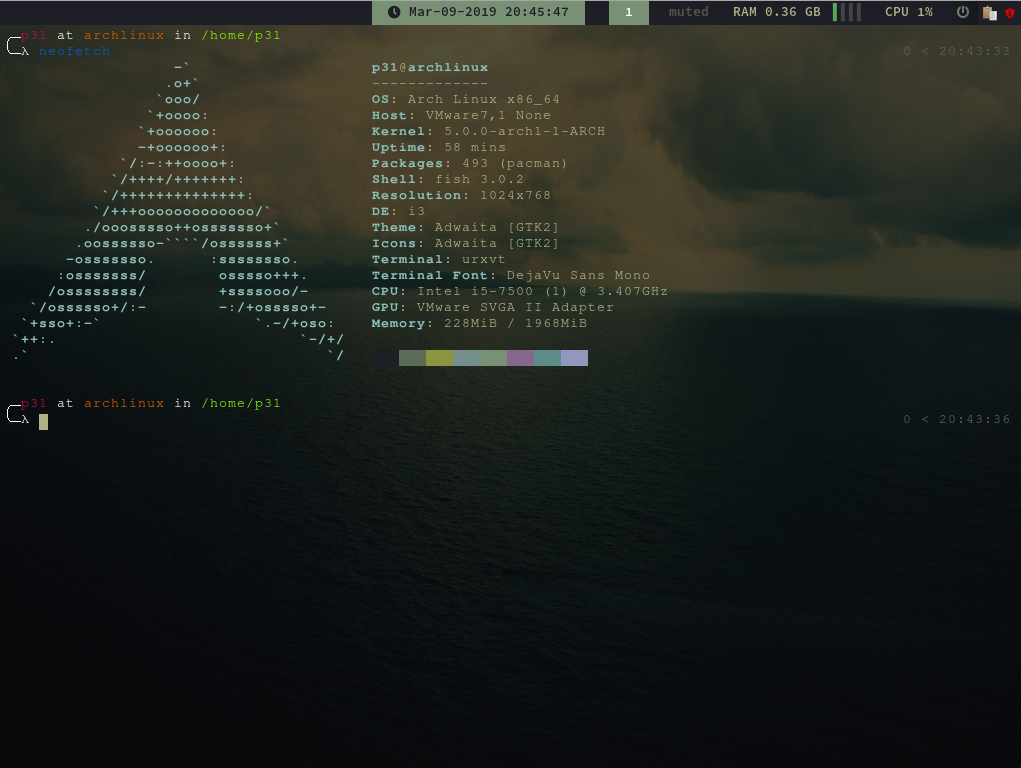1021x768 pixels.
Task: Click the olive yellow color block
Action: coord(439,358)
